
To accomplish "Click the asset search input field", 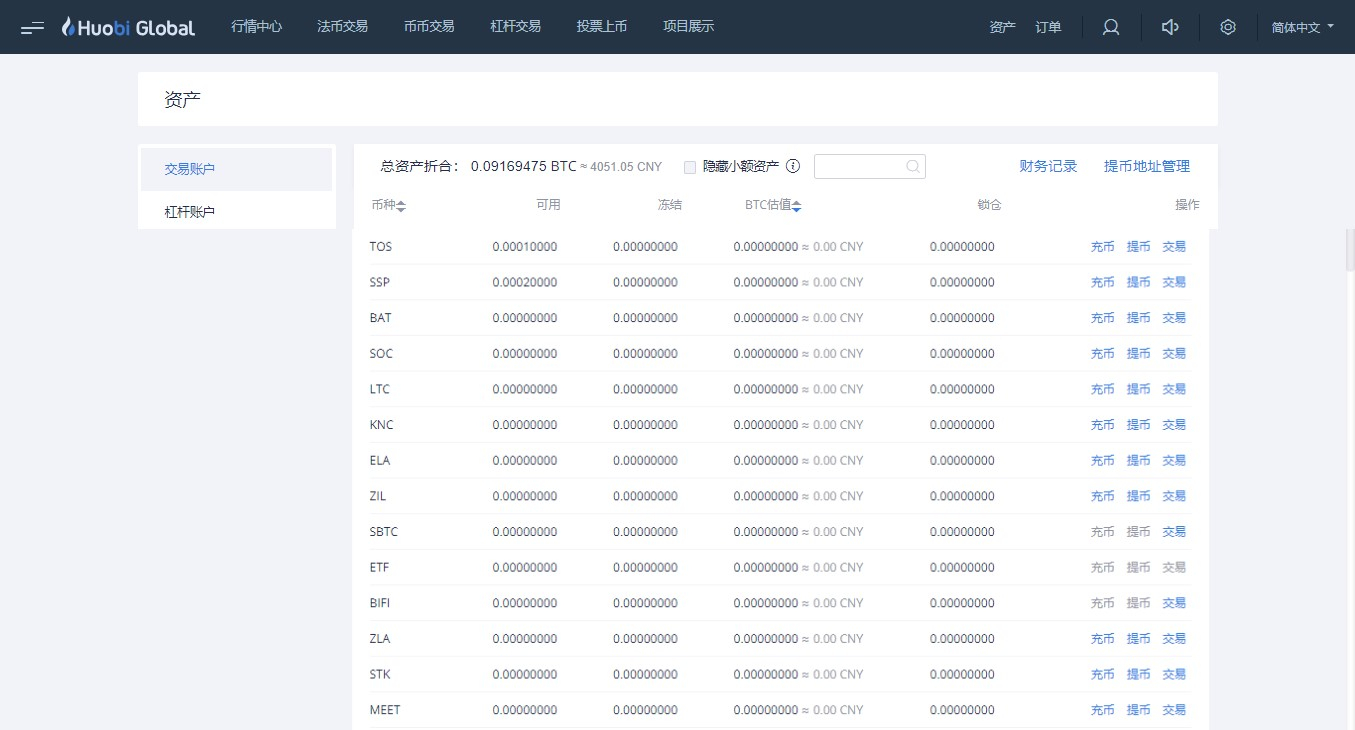I will [870, 167].
